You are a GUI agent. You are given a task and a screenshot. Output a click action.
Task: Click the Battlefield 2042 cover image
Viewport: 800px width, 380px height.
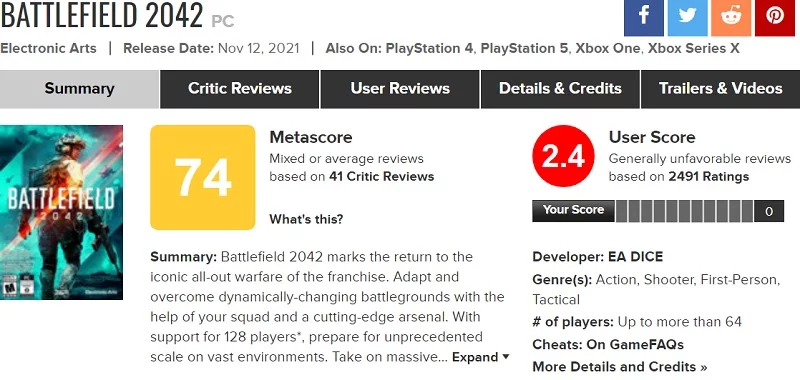pos(61,212)
